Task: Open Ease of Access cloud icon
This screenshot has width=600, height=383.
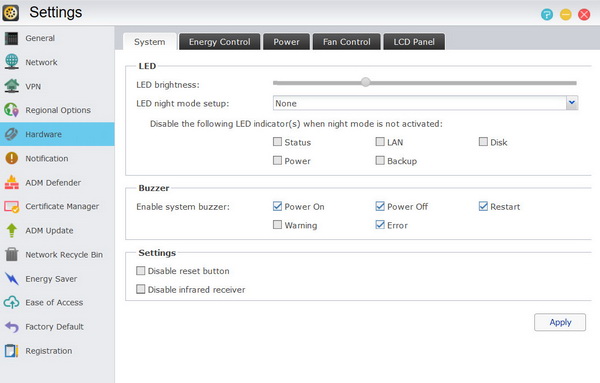Action: (11, 302)
